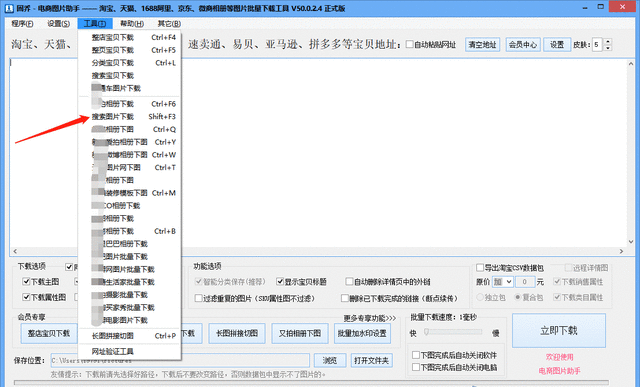This screenshot has height=387, width=640.
Task: Select the 巴巴相册下载 menu entry
Action: click(x=130, y=244)
